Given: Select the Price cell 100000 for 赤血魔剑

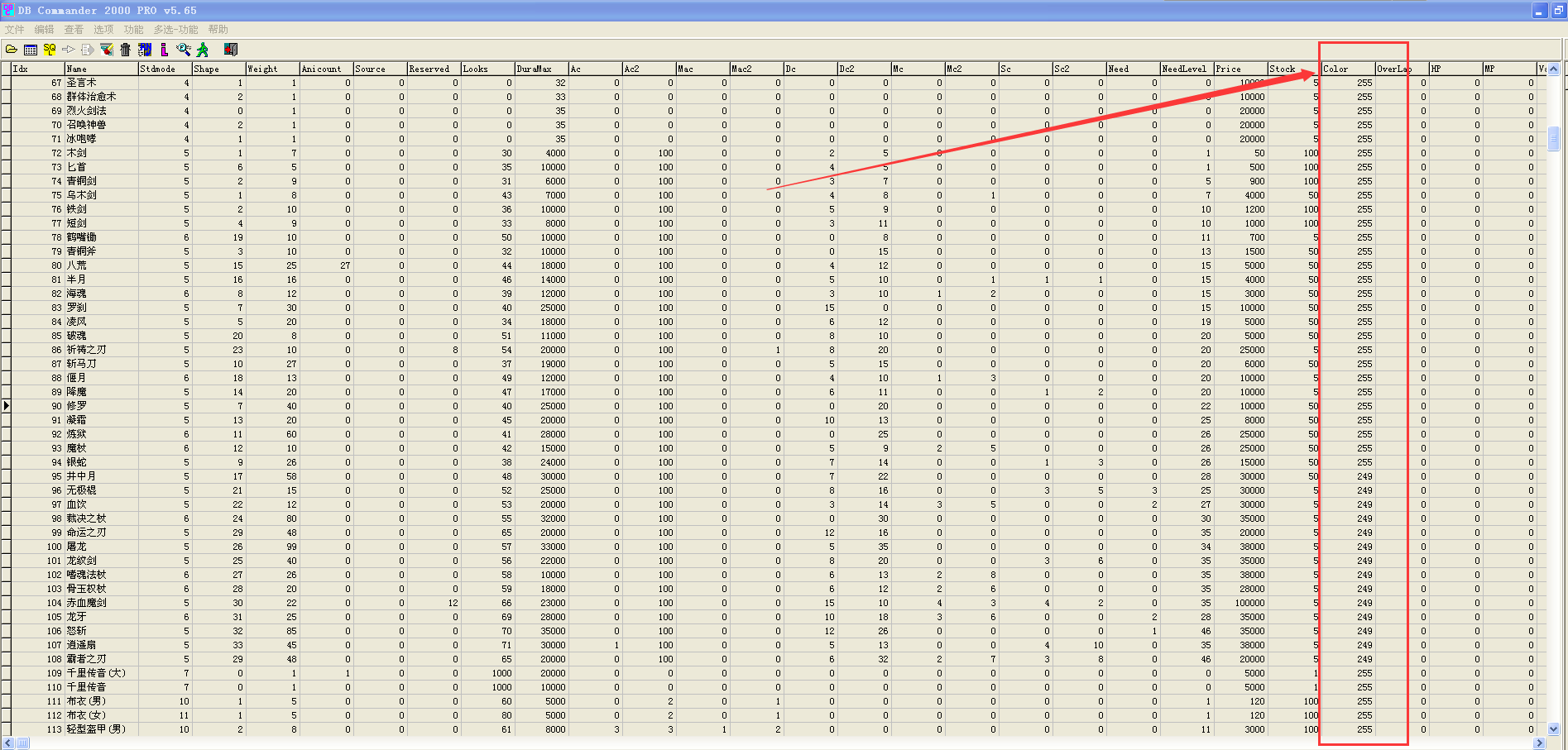Looking at the screenshot, I should [x=1241, y=603].
